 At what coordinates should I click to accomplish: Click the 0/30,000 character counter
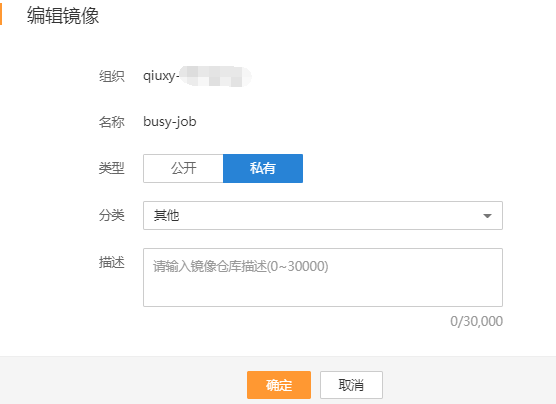tap(476, 321)
